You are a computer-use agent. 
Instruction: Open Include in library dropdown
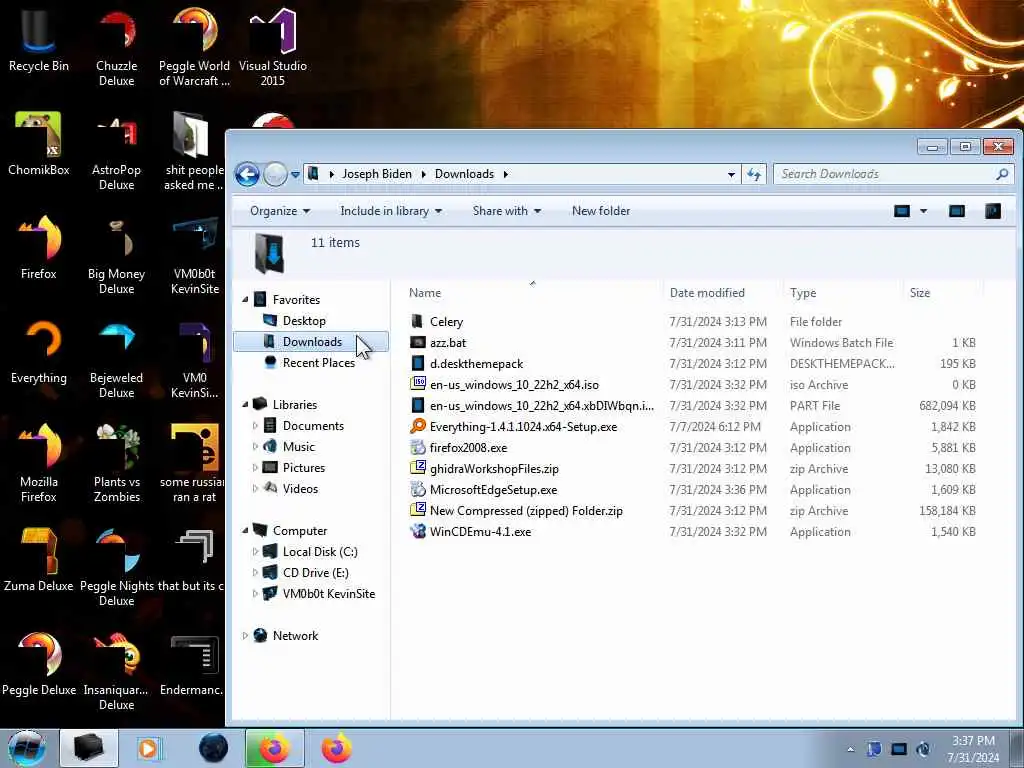coord(391,211)
